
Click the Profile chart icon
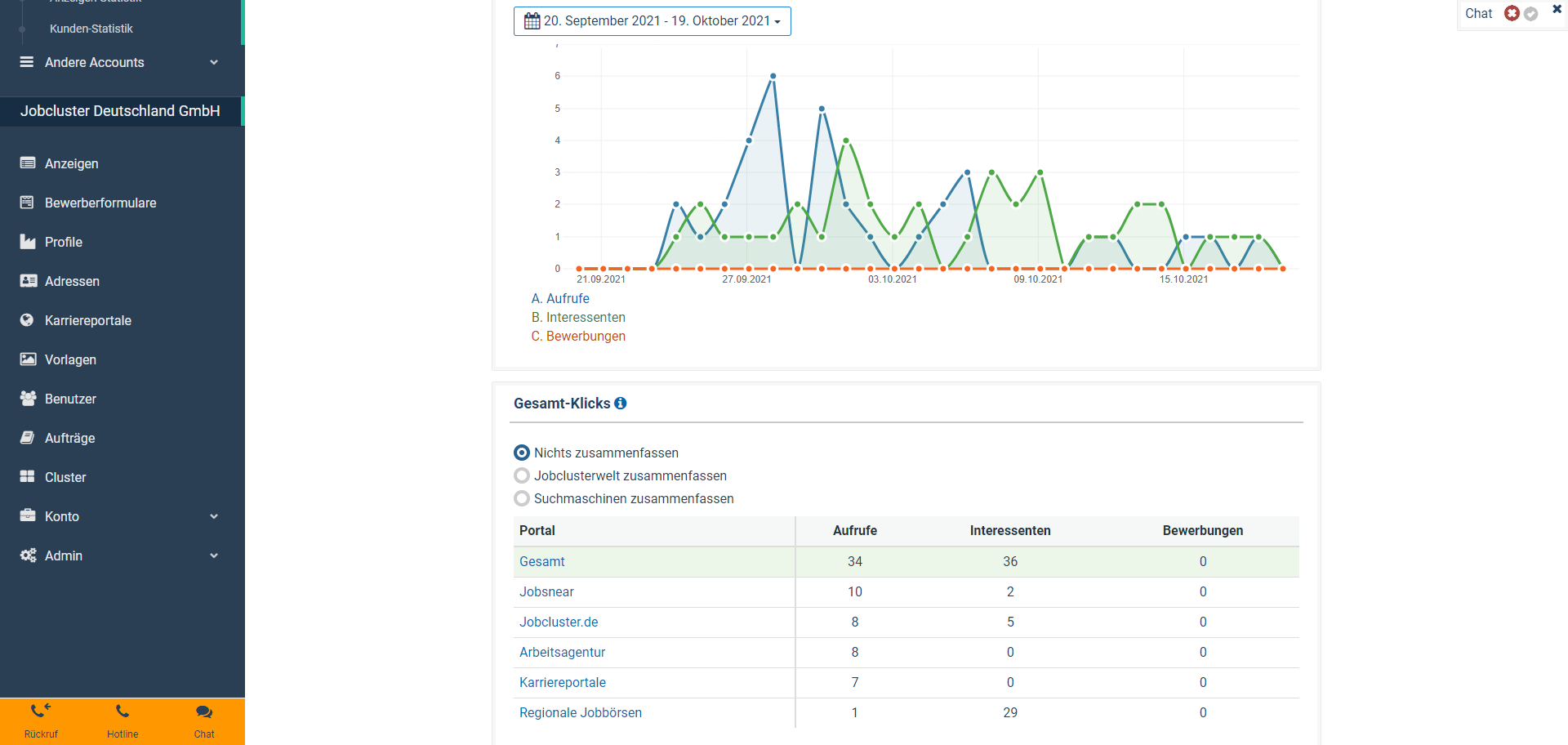tap(28, 242)
